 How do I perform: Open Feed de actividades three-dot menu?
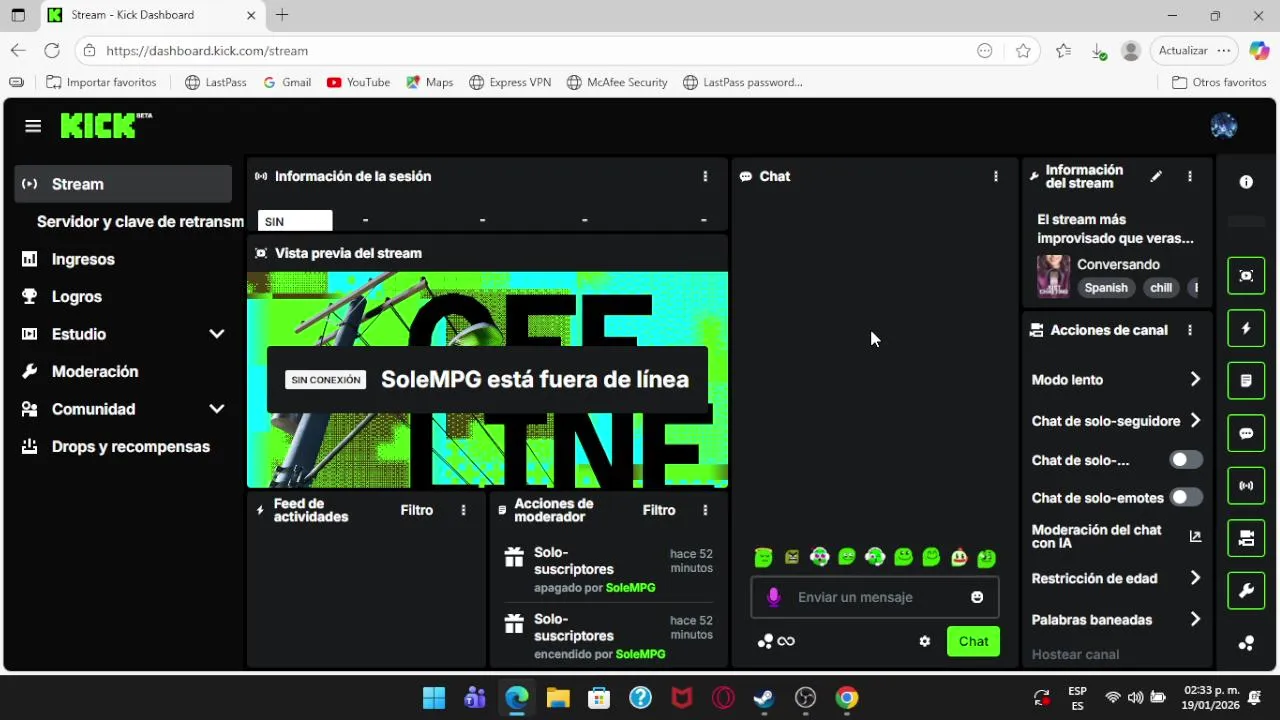click(463, 510)
